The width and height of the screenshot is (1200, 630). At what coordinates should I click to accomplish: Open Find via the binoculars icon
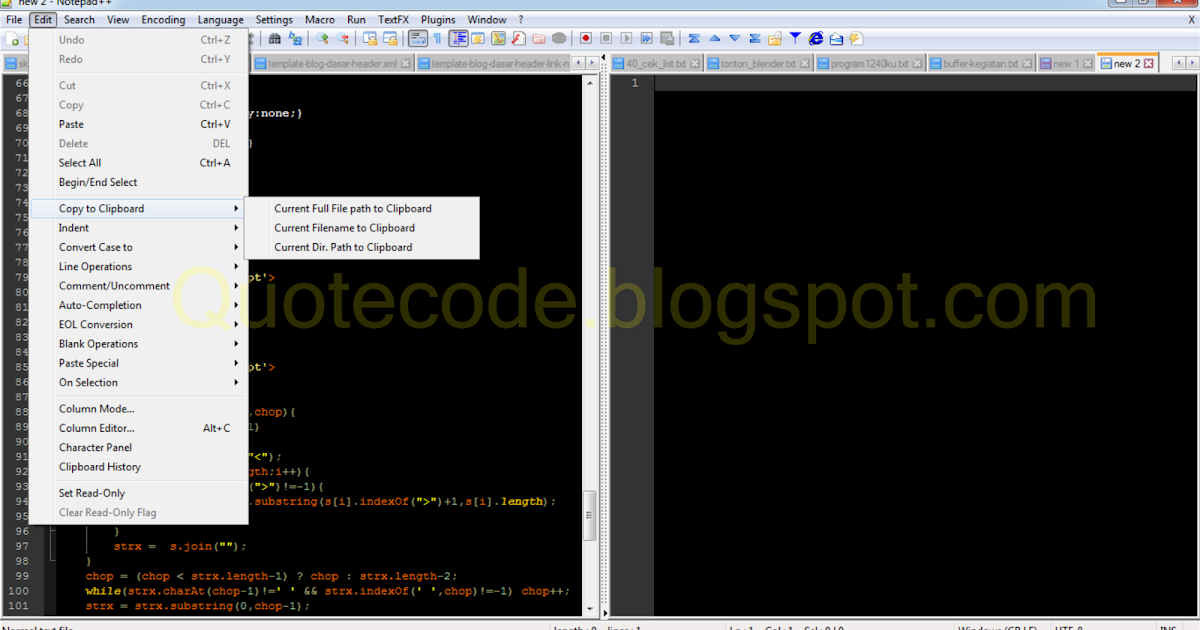click(274, 39)
